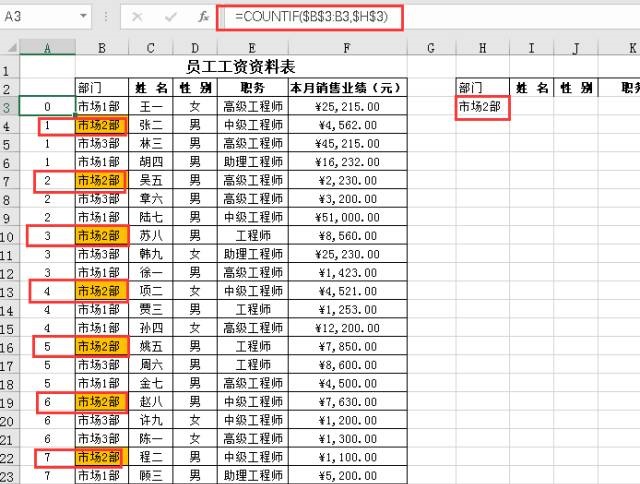Click employee name 姚五

click(x=151, y=346)
